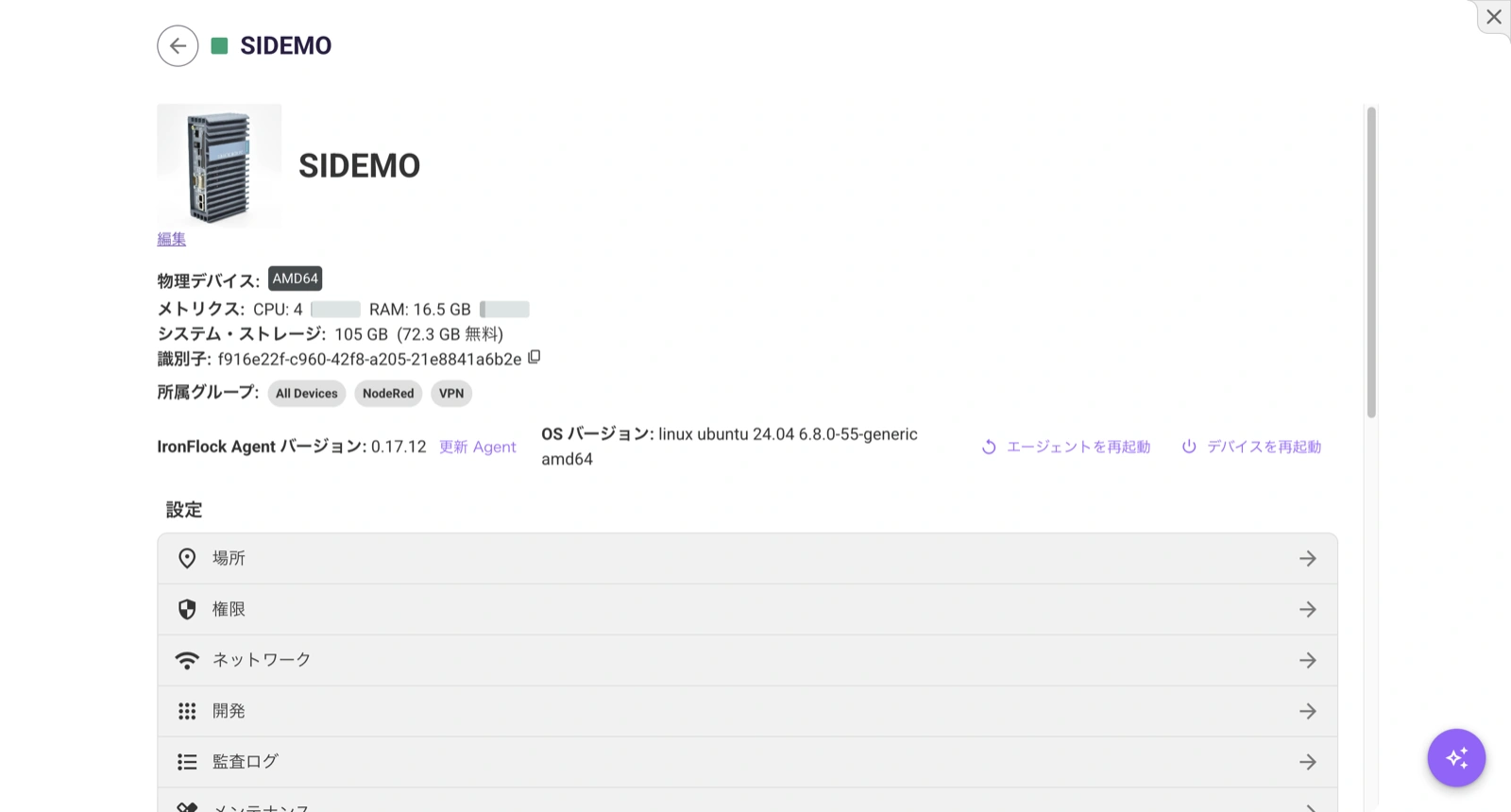Viewport: 1511px width, 812px height.
Task: Click the 更新 Agent link
Action: [x=478, y=447]
